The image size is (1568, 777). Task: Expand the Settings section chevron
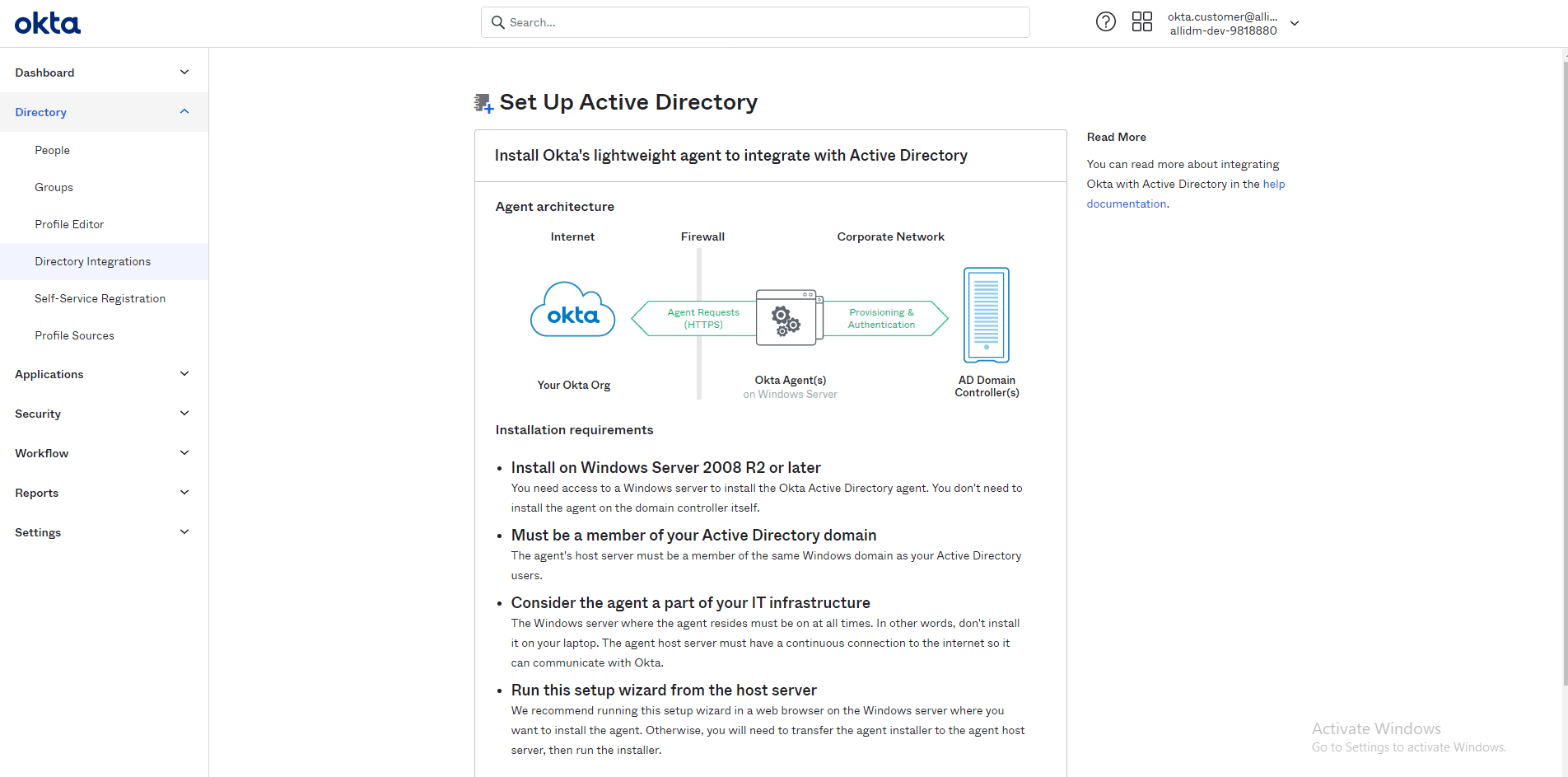coord(184,532)
